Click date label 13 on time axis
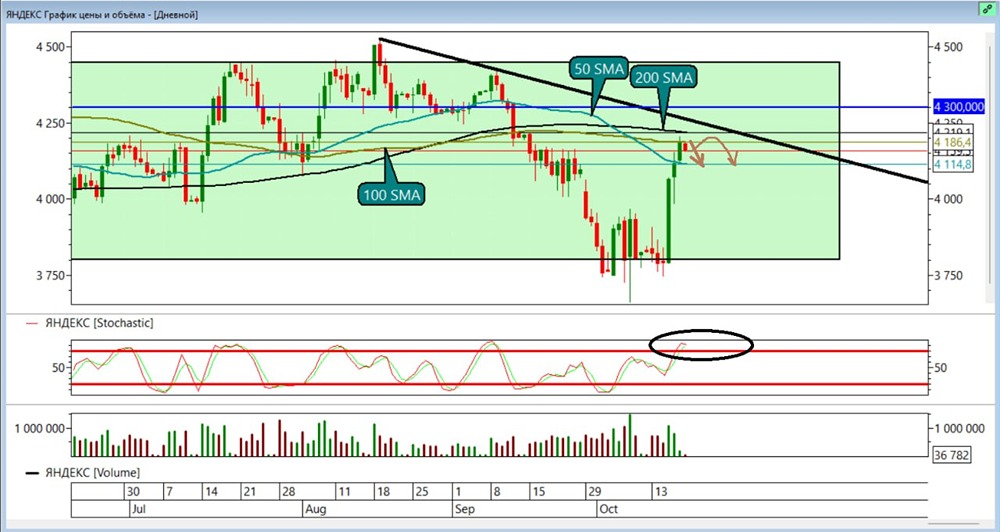The image size is (1000, 532). click(x=660, y=492)
